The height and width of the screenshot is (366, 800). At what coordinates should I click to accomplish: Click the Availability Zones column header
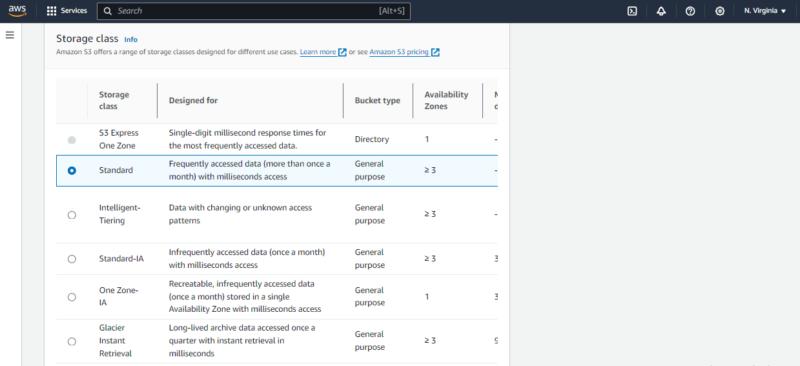tap(446, 101)
